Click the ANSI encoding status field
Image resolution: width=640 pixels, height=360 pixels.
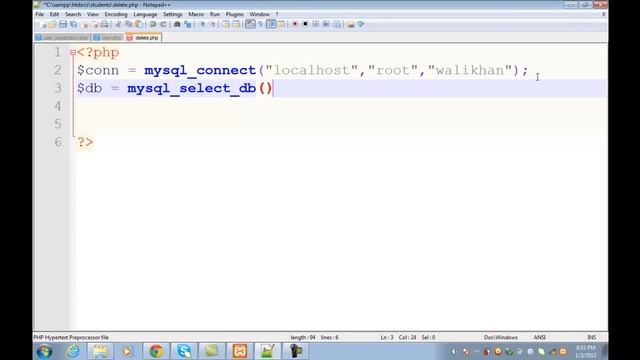(540, 338)
